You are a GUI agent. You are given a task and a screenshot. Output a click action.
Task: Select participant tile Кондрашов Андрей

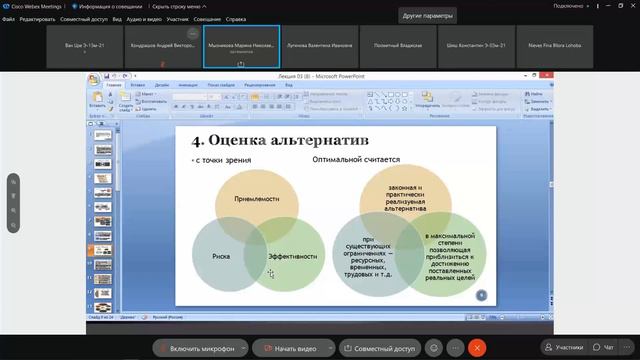tap(163, 46)
